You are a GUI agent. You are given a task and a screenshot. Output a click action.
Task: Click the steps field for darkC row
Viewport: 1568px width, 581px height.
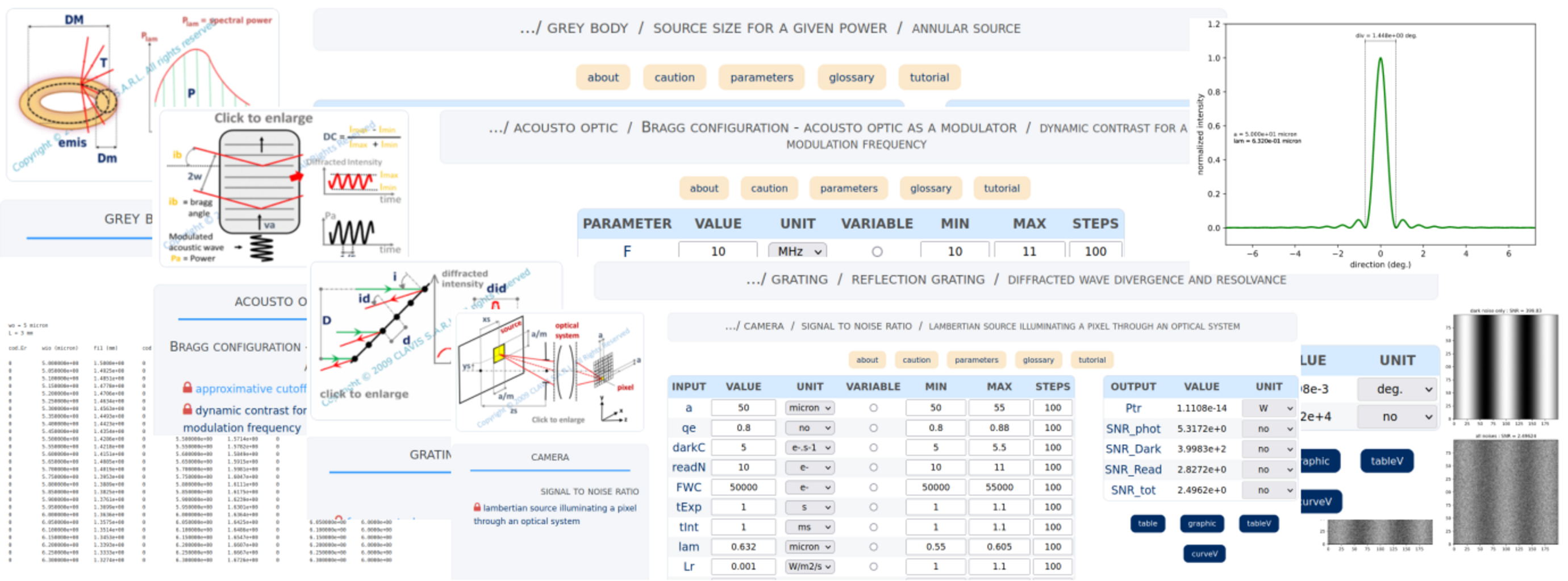pyautogui.click(x=1052, y=447)
